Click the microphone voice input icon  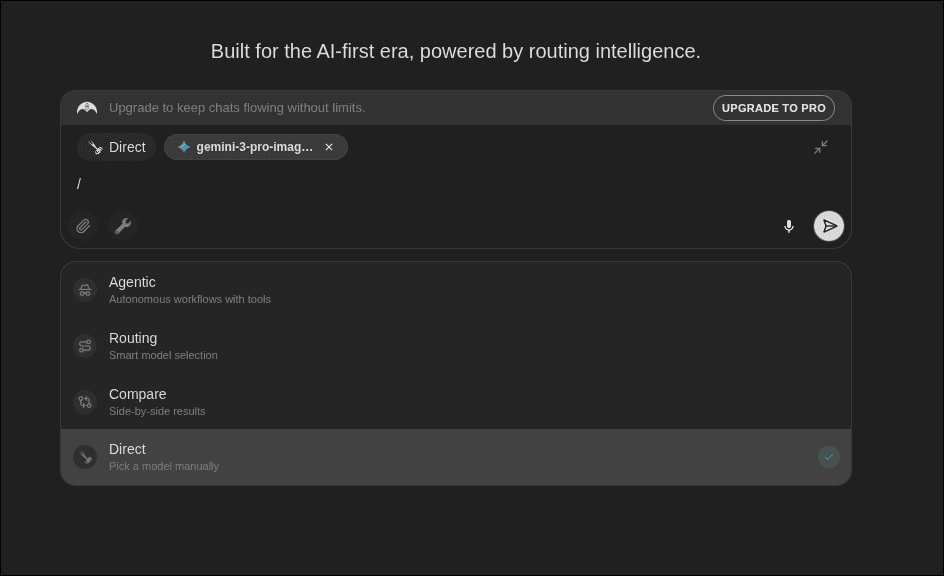(x=789, y=227)
